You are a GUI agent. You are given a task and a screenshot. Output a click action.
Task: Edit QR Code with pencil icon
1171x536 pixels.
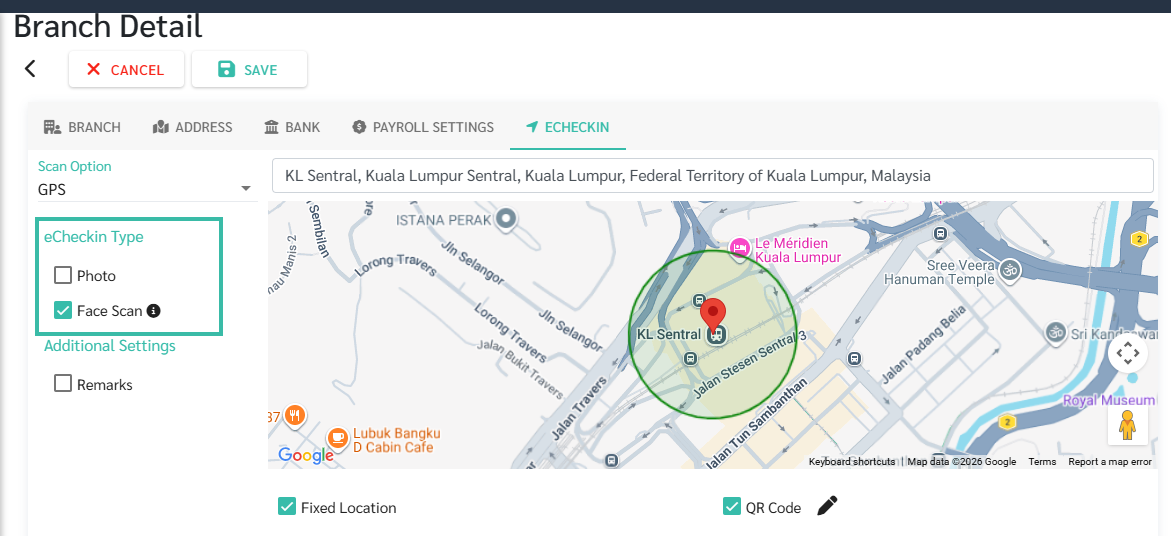827,506
